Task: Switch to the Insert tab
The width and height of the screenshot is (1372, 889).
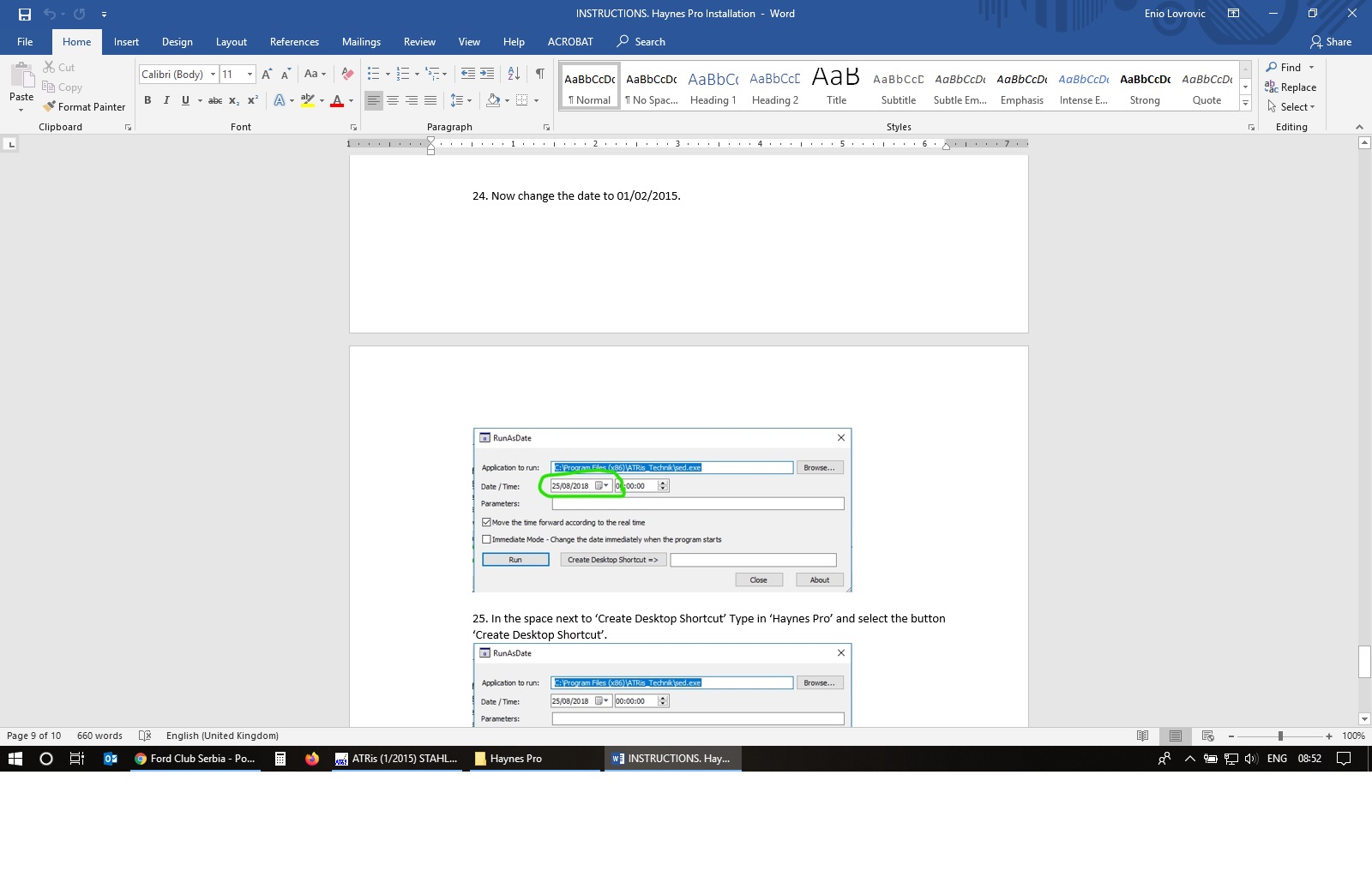Action: 126,42
